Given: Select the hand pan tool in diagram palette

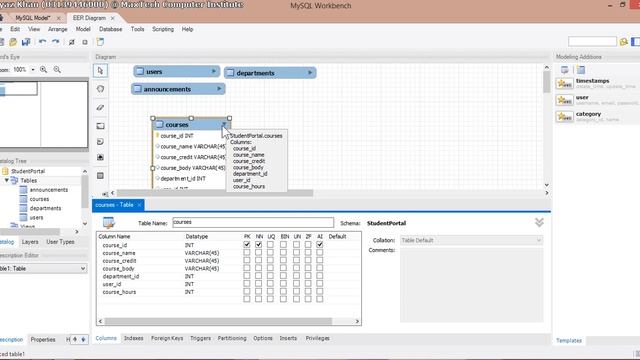Looking at the screenshot, I should pyautogui.click(x=100, y=89).
